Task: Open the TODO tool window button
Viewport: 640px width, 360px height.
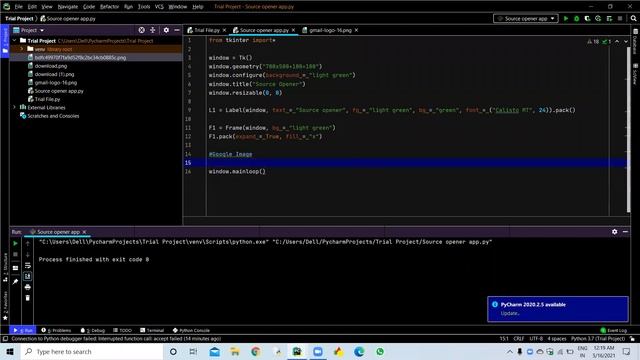Action: tap(122, 330)
